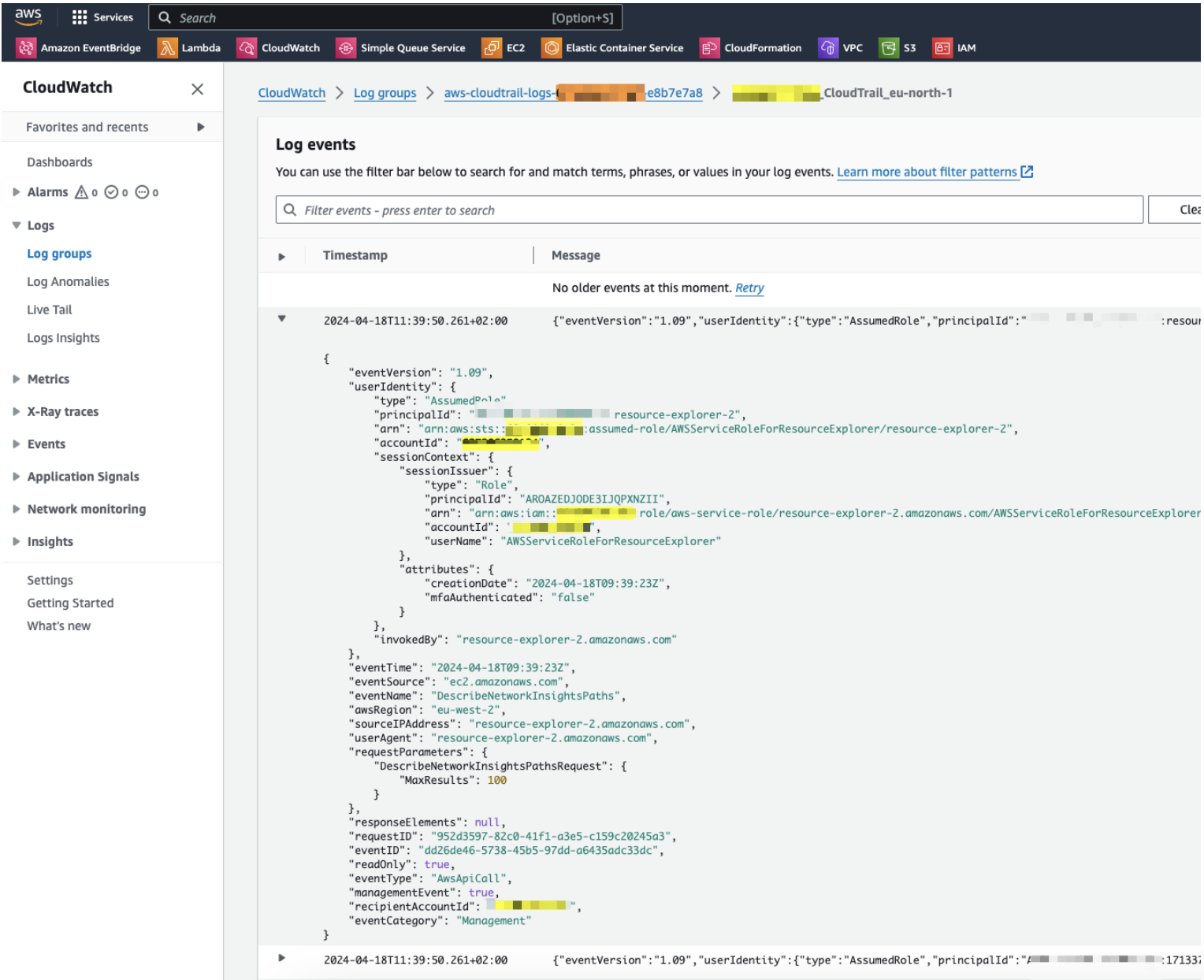
Task: Click the Retry link for older events
Action: pos(749,288)
